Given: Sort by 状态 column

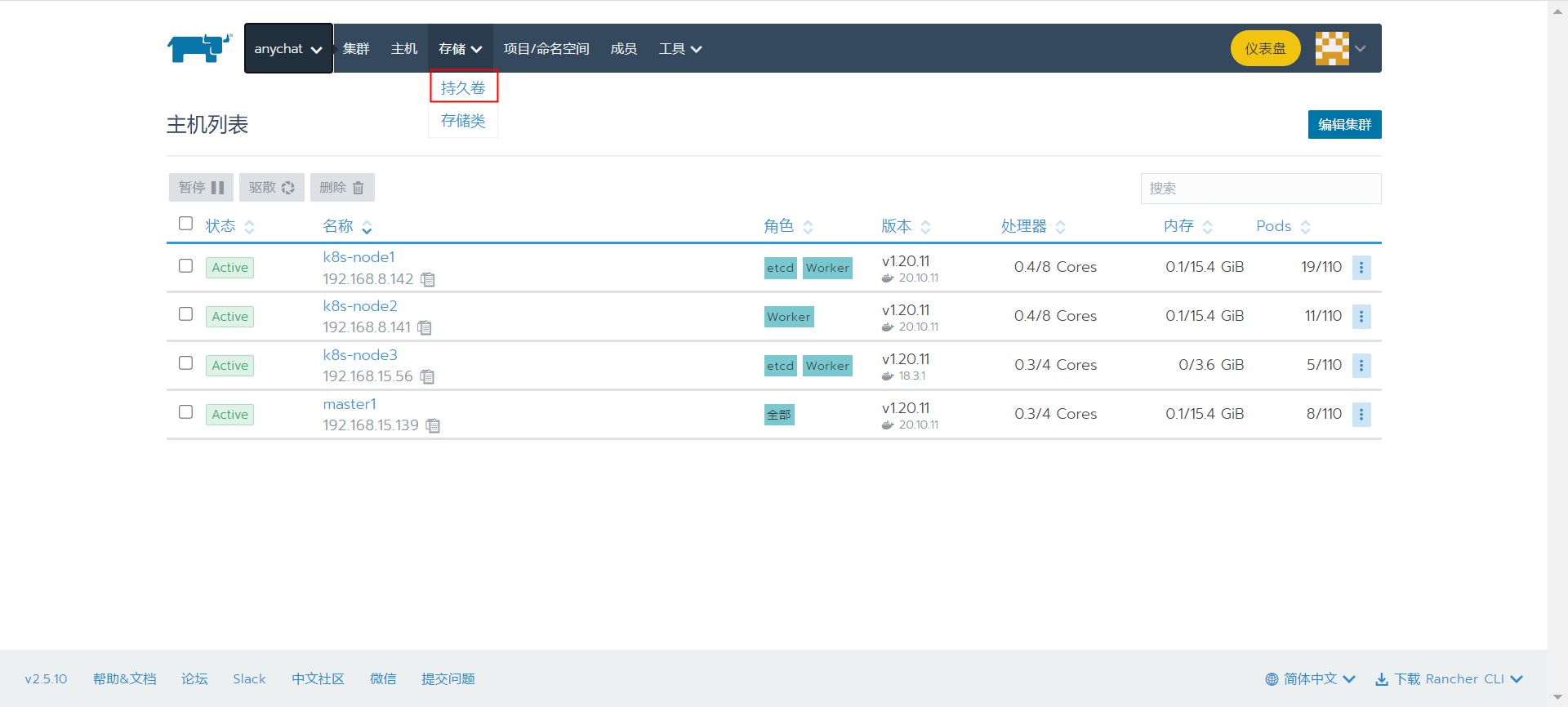Looking at the screenshot, I should [x=229, y=226].
